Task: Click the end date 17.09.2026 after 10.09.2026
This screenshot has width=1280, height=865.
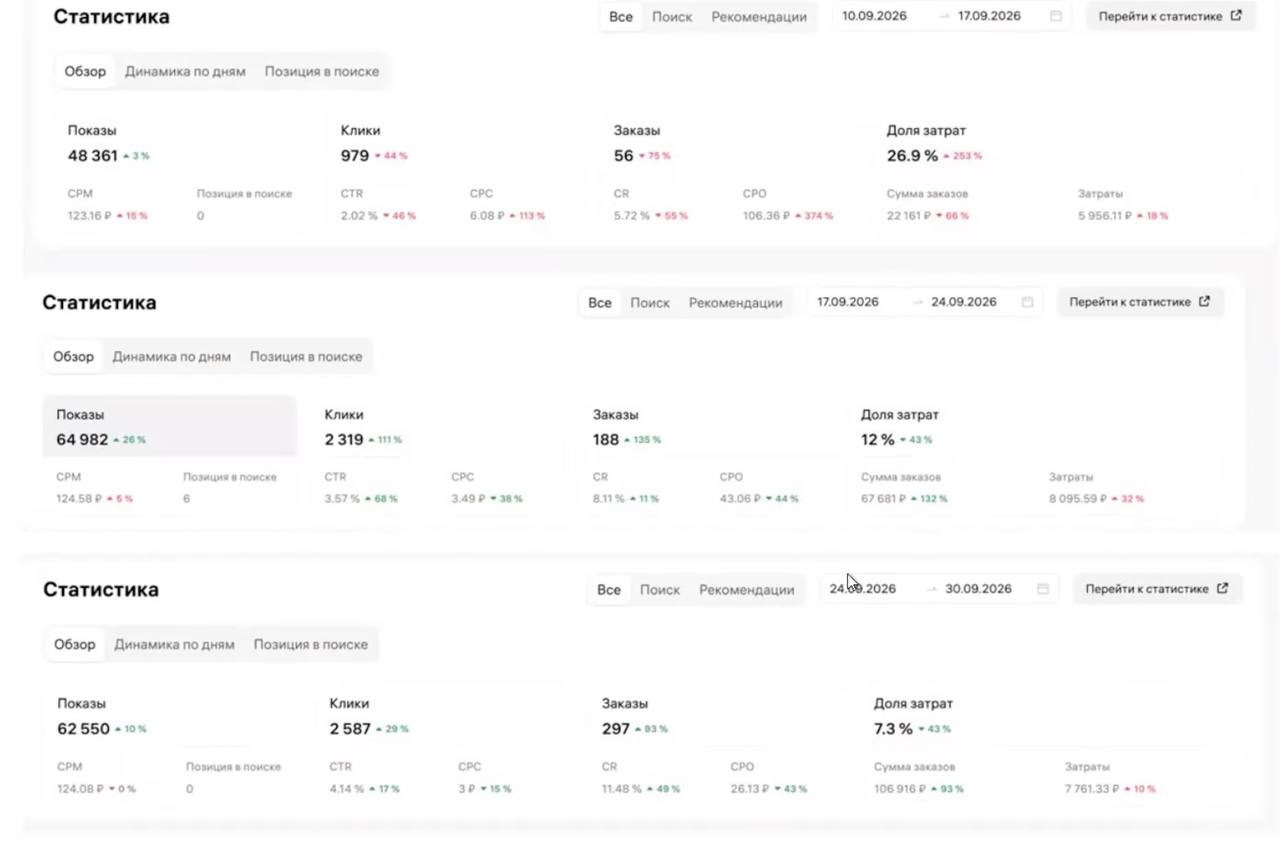Action: point(989,16)
